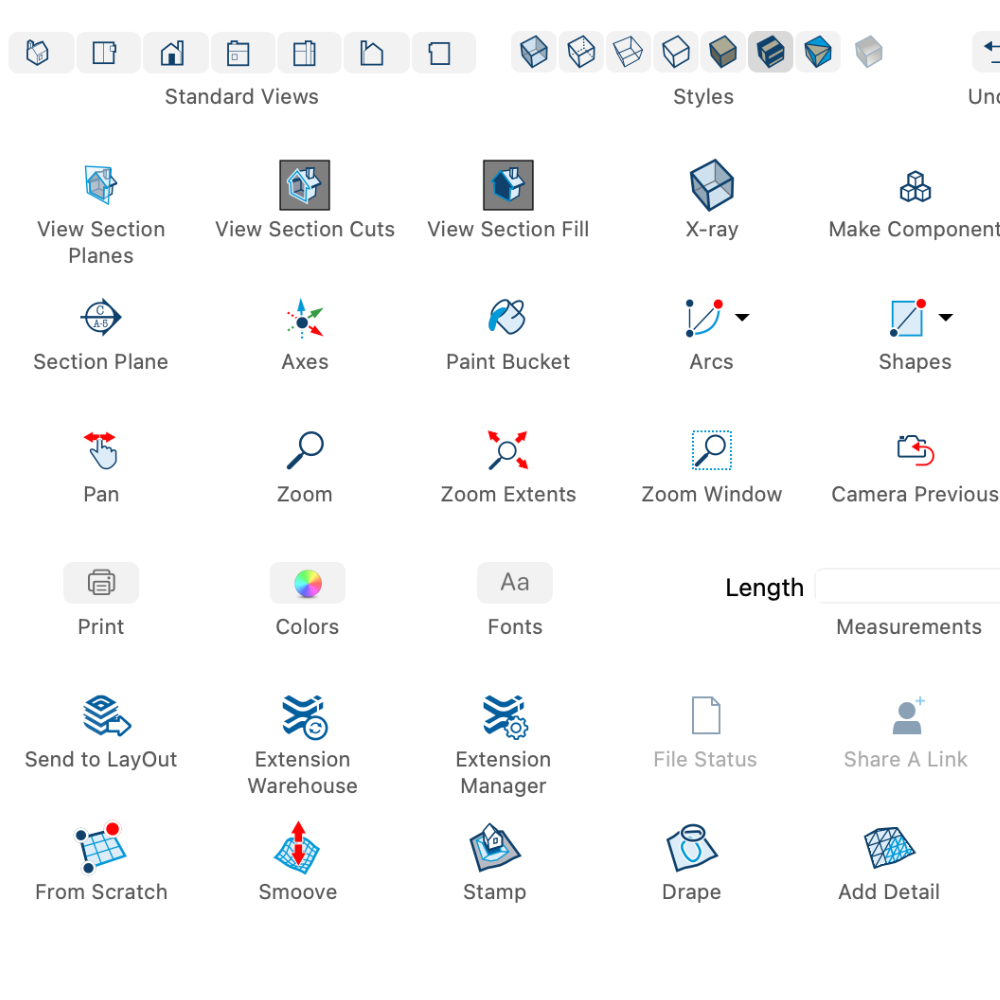Select the From Scratch sandbox tool
This screenshot has width=1000, height=1000.
click(100, 848)
